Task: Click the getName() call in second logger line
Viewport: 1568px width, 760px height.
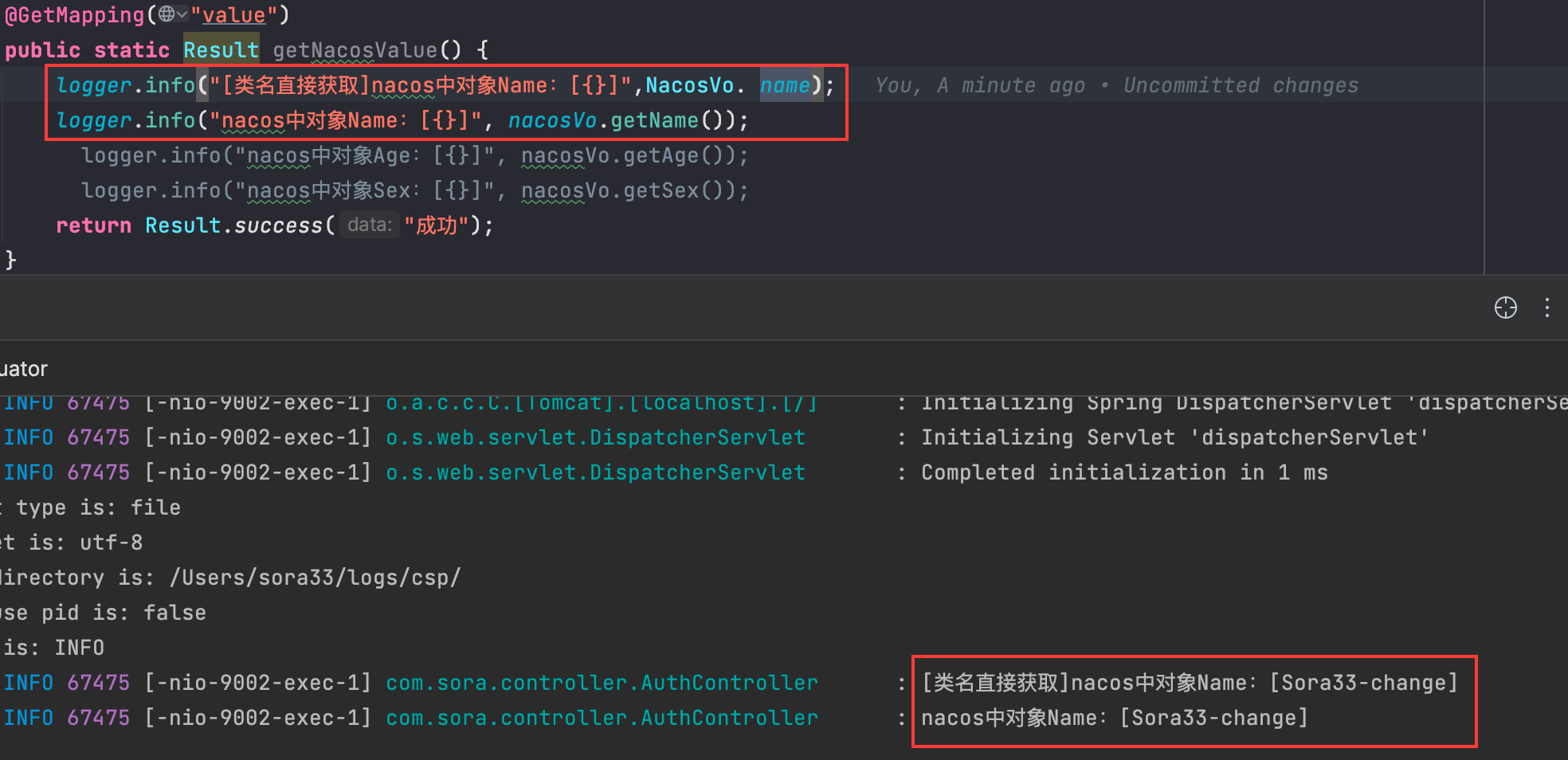Action: [653, 120]
